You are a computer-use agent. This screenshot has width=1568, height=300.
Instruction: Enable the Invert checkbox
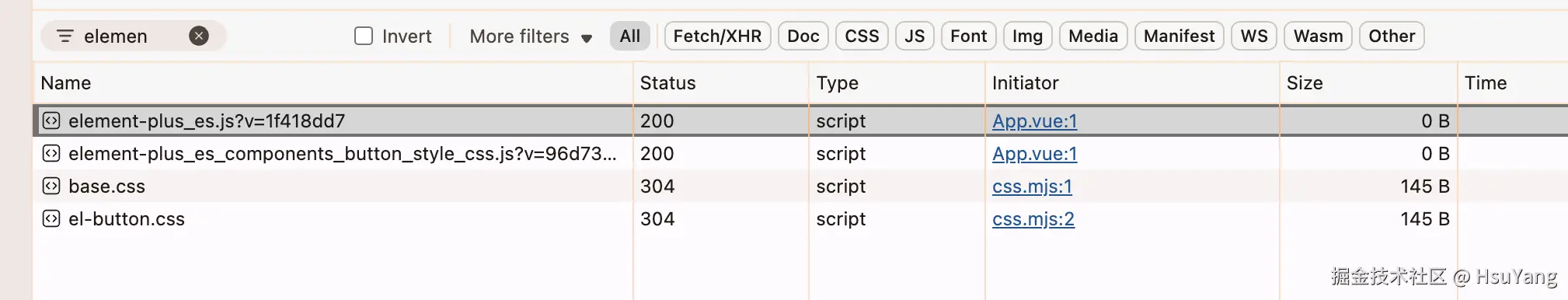click(x=364, y=36)
